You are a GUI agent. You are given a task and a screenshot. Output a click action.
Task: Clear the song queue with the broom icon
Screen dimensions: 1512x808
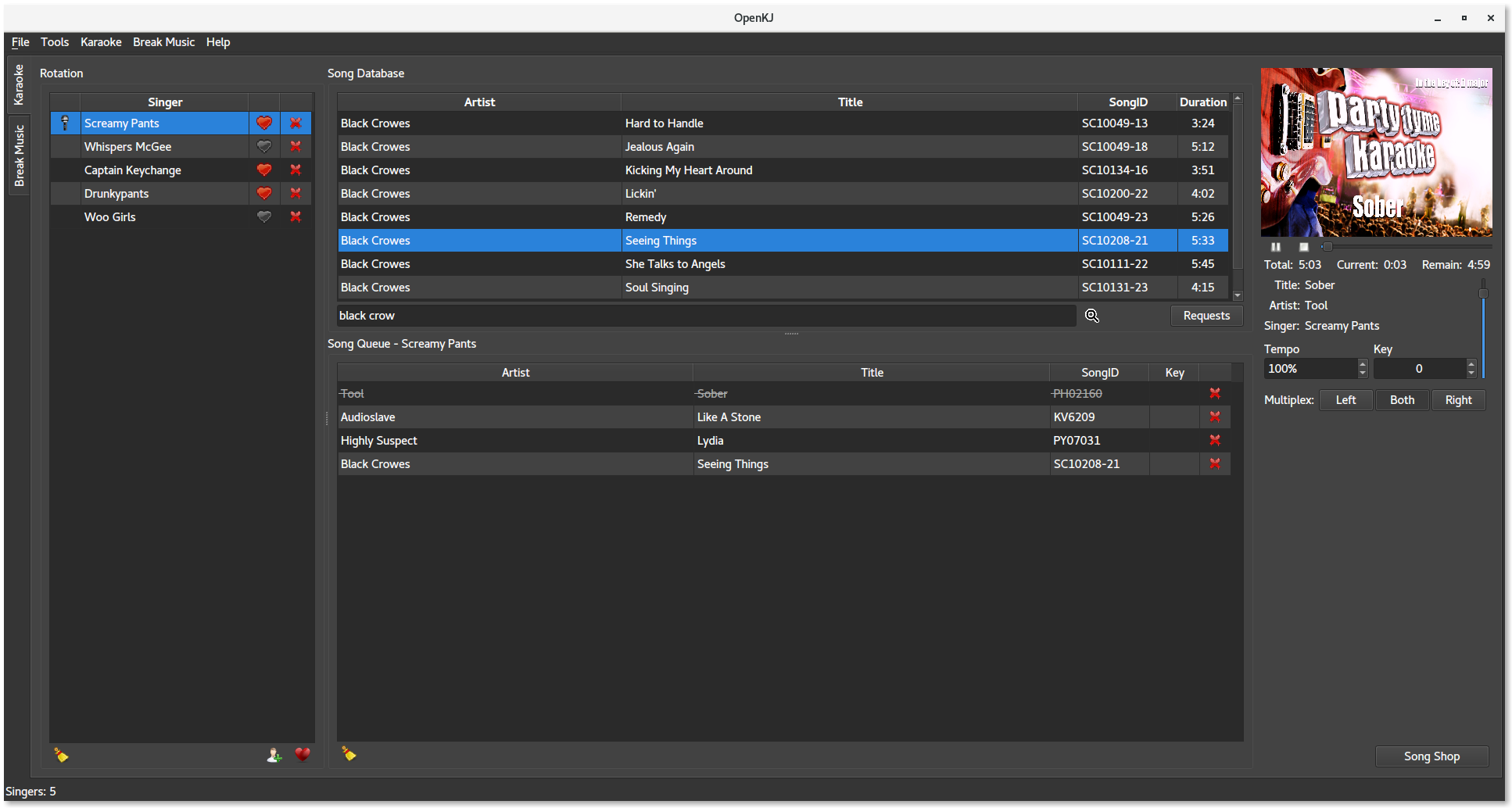[349, 754]
